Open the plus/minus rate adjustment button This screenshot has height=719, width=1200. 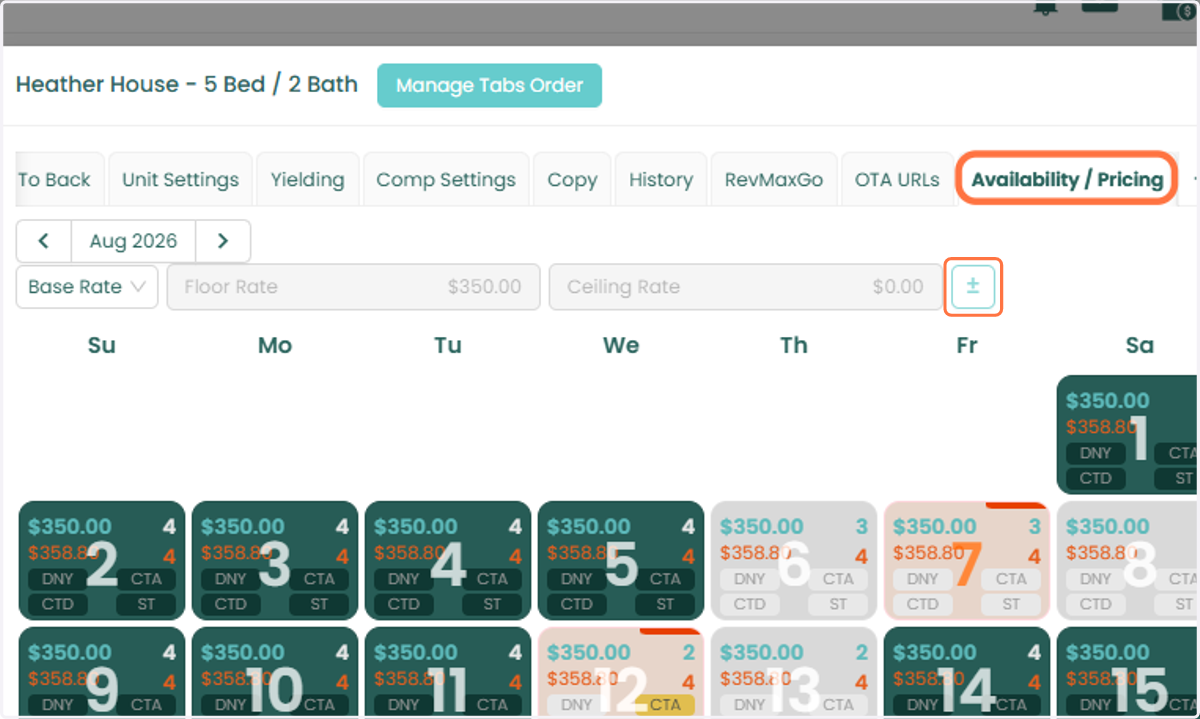click(973, 287)
